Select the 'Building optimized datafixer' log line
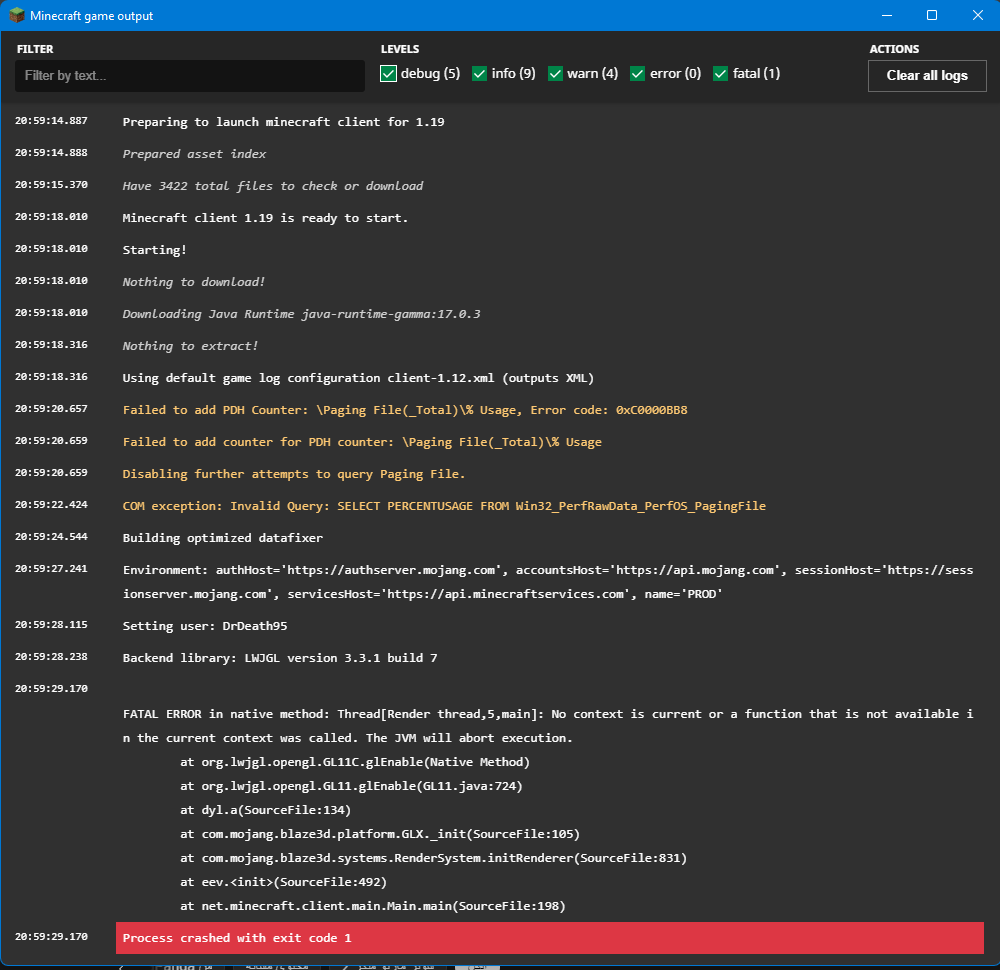1000x970 pixels. pyautogui.click(x=222, y=538)
